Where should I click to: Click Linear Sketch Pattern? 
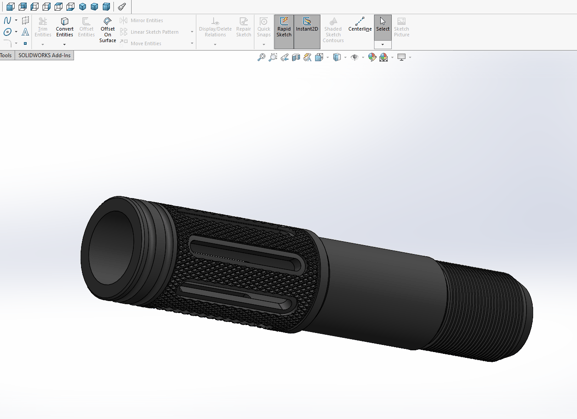click(149, 32)
